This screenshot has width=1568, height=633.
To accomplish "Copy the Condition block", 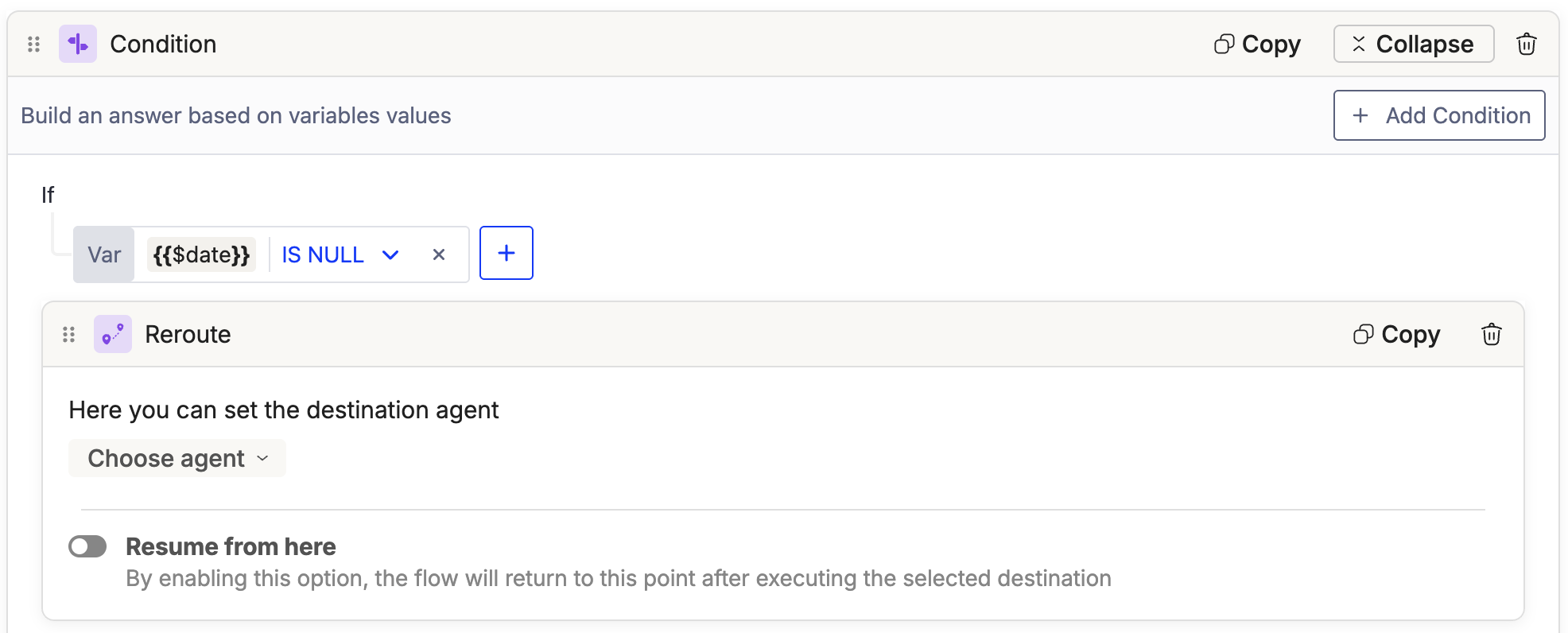I will [1257, 45].
